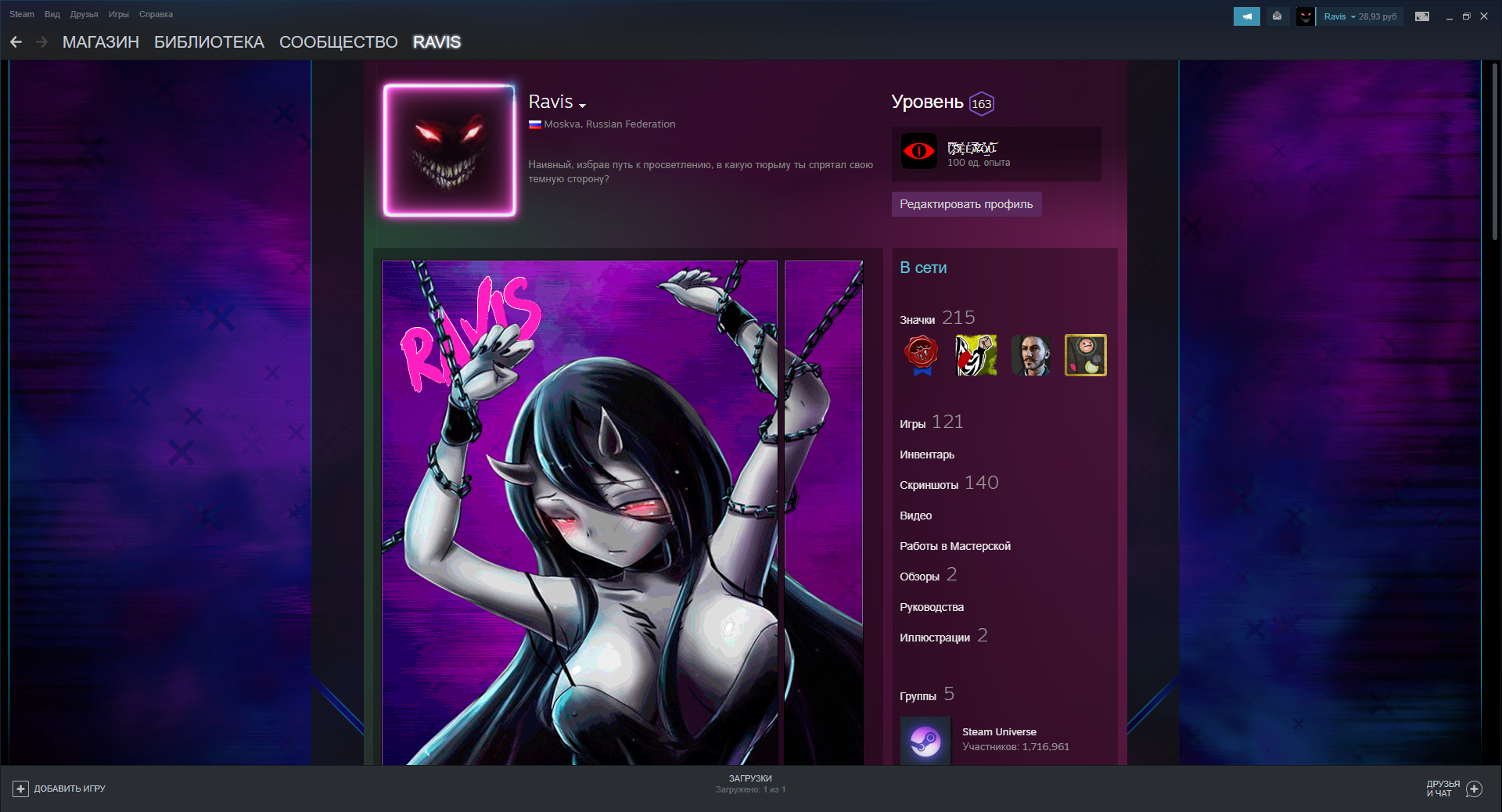This screenshot has width=1502, height=812.
Task: Open the envelope notifications inbox icon
Action: coord(1277,16)
